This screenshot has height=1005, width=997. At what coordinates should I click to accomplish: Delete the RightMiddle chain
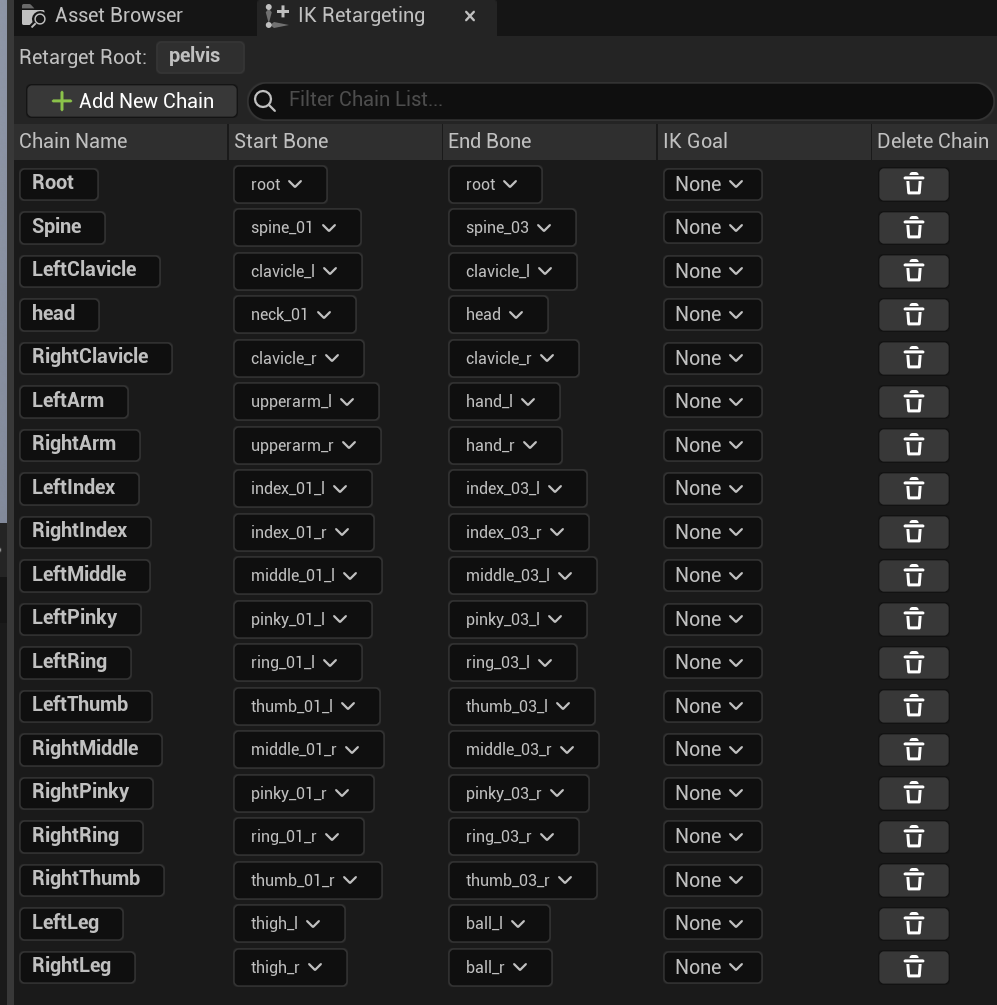913,750
